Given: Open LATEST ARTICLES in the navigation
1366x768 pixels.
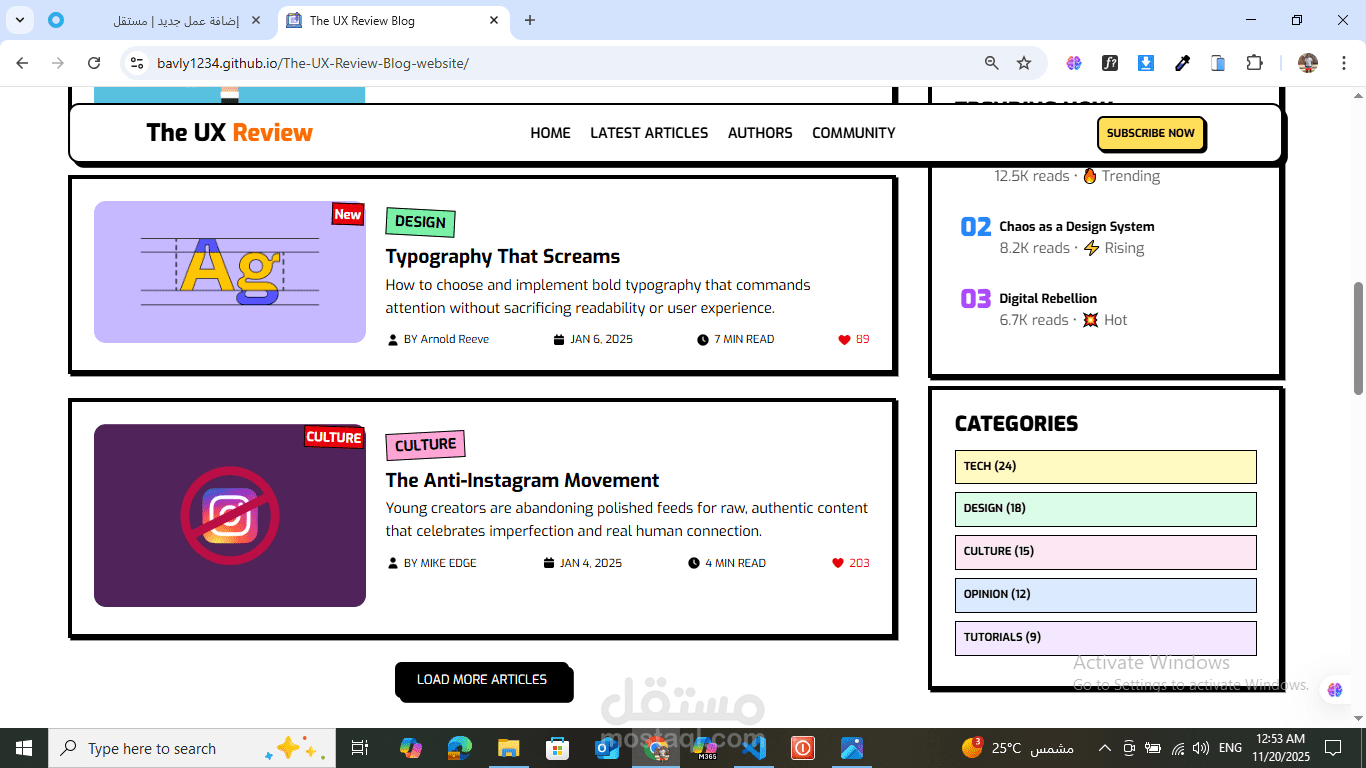Looking at the screenshot, I should tap(649, 133).
